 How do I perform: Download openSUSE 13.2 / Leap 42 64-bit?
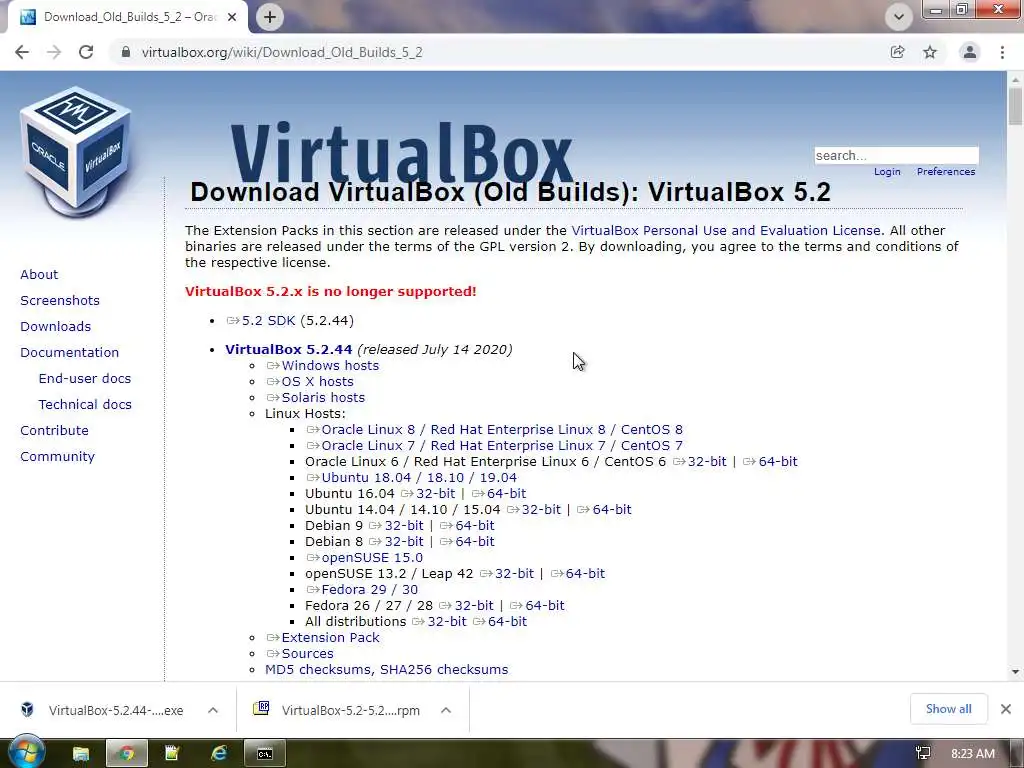pos(585,573)
